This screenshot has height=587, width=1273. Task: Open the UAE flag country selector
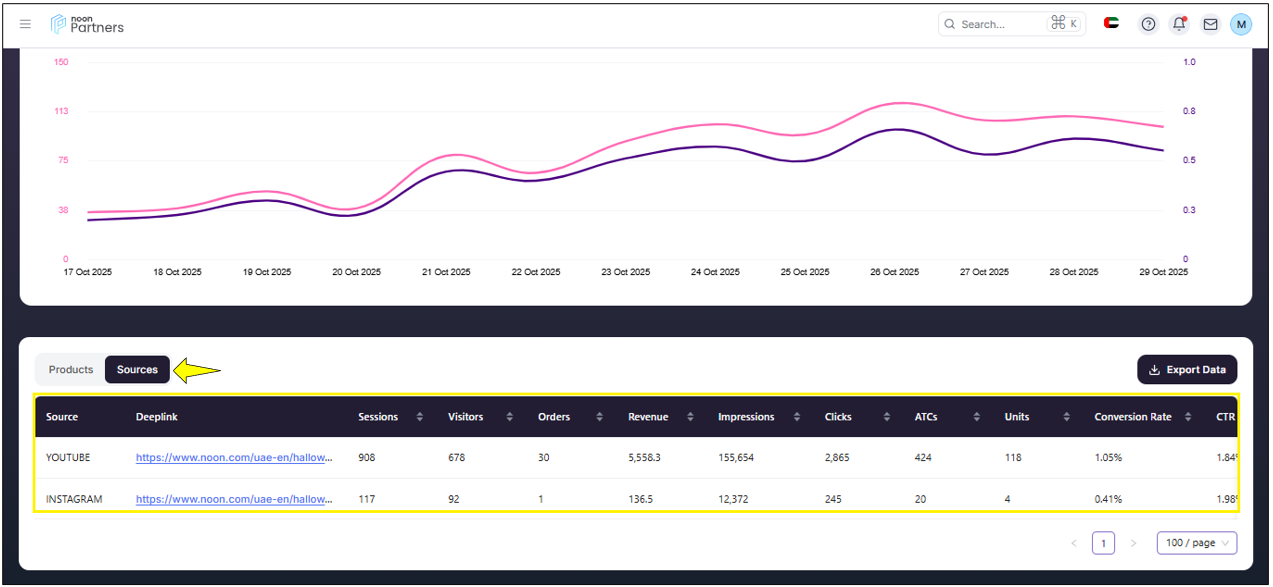pyautogui.click(x=1111, y=24)
